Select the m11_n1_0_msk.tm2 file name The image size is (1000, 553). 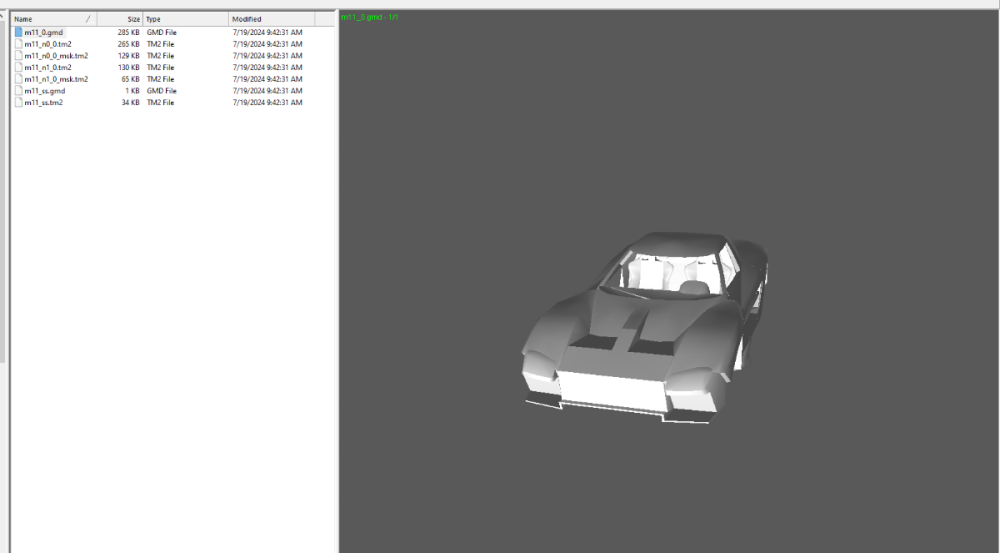tap(56, 79)
